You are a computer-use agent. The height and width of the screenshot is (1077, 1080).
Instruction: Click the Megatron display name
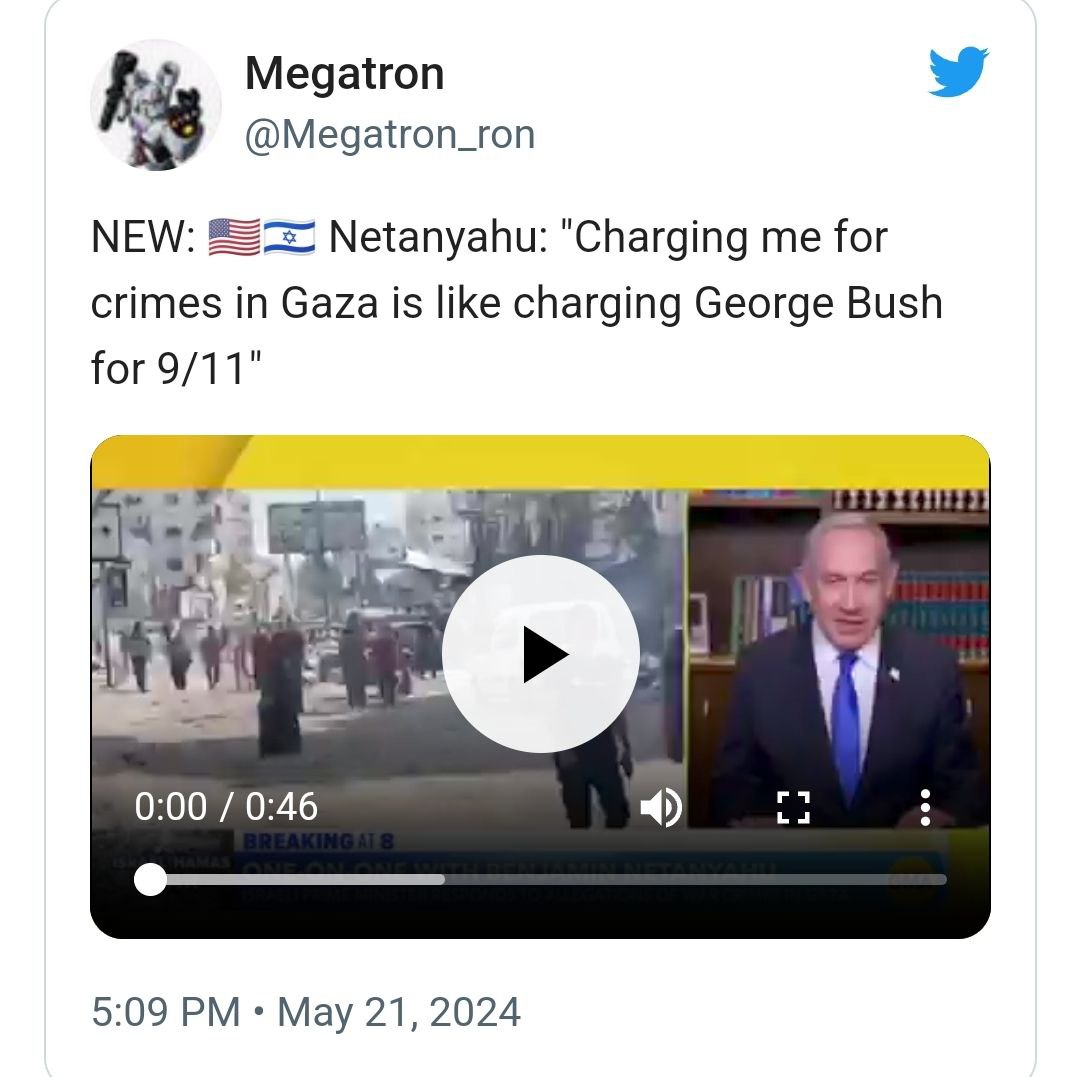point(344,73)
